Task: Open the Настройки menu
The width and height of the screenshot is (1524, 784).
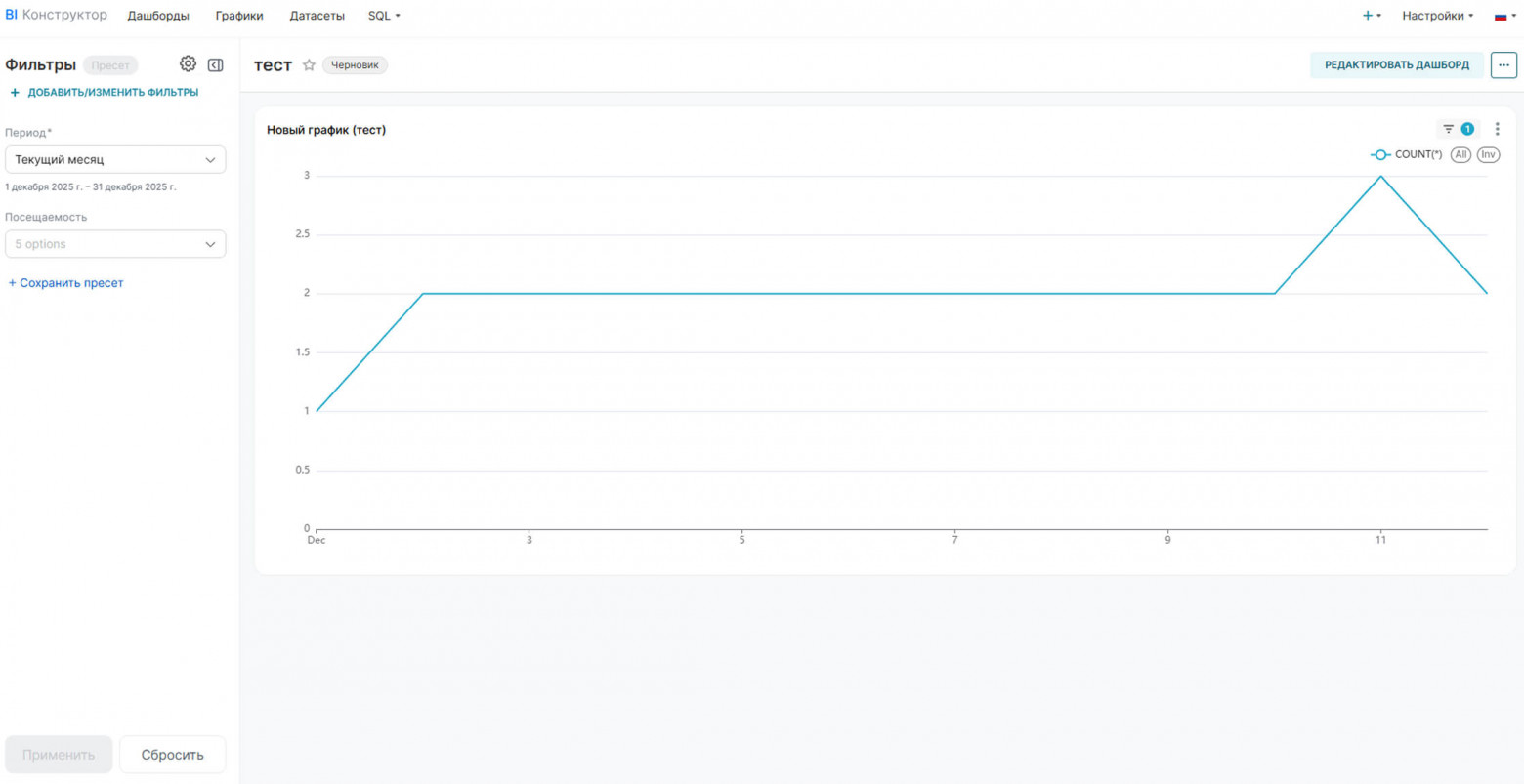Action: pos(1437,16)
